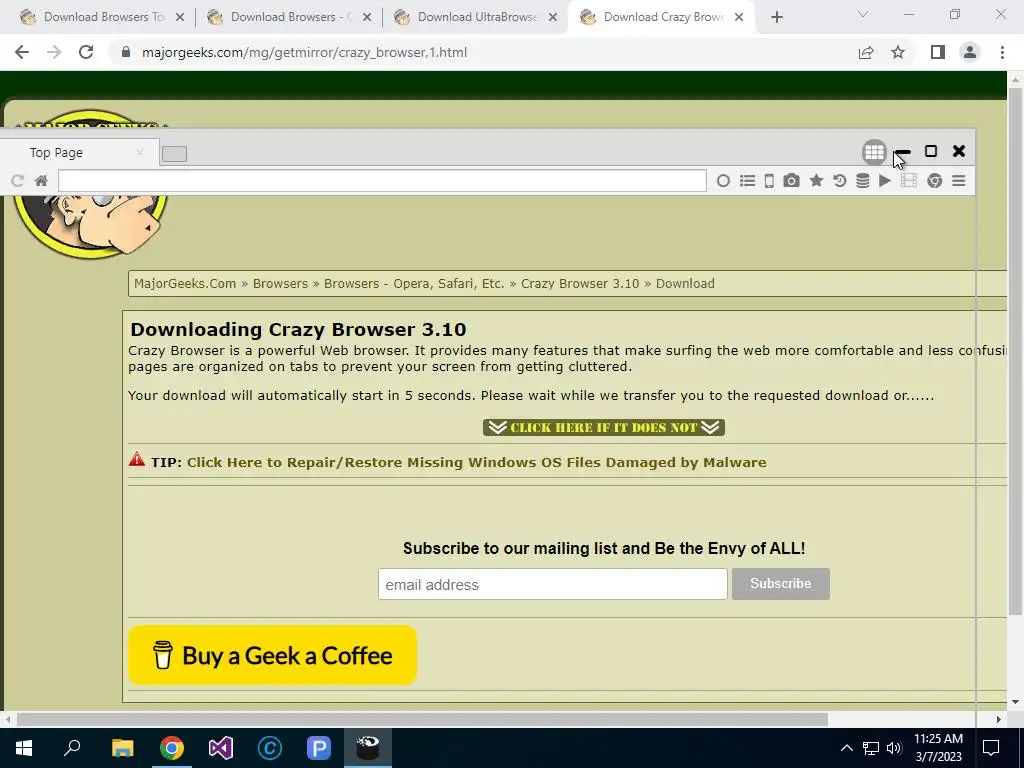Reload the Chrome page
Screen dimensions: 1024x768
pyautogui.click(x=86, y=52)
